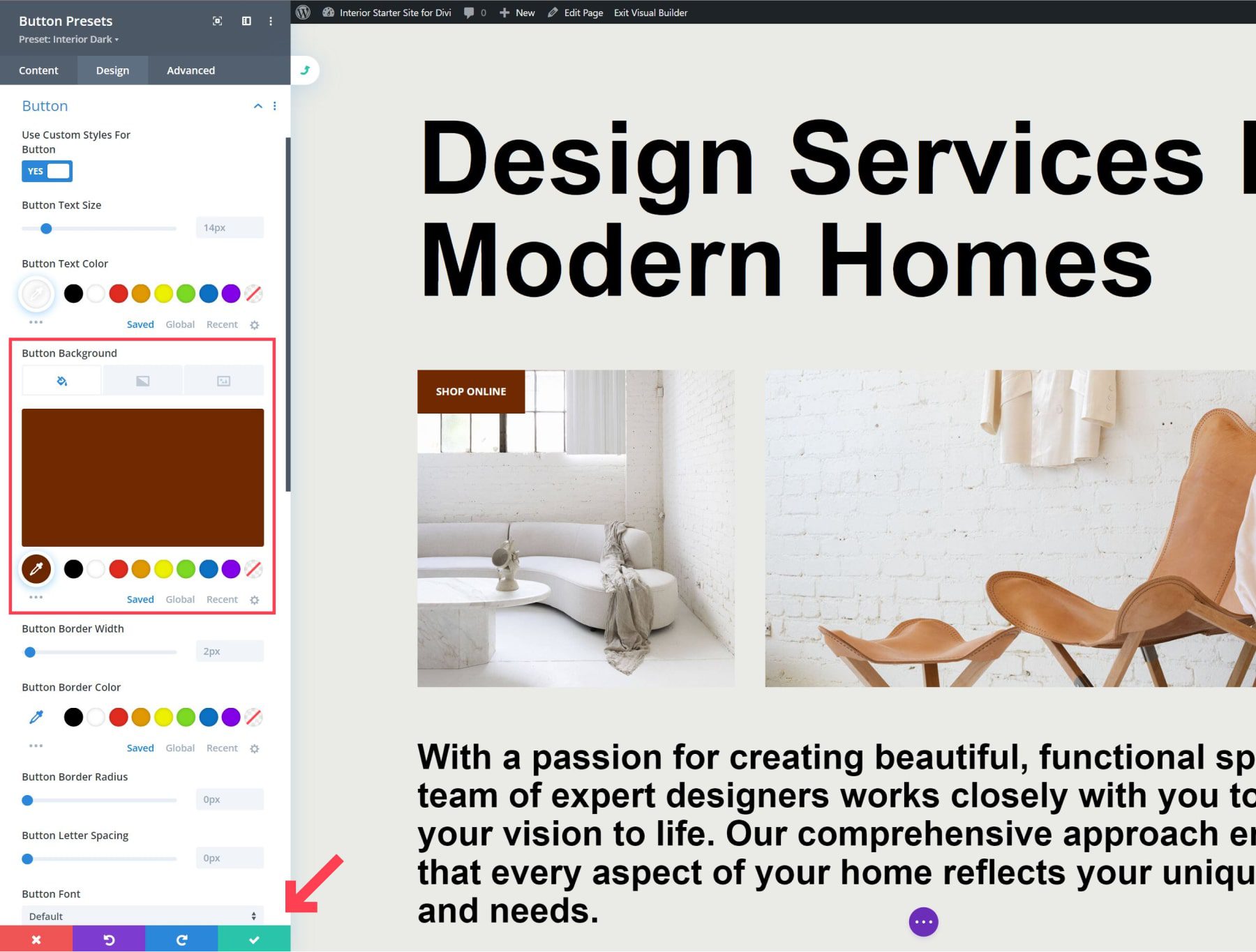Confirm changes with the green check button
This screenshot has height=952, width=1256.
(254, 939)
